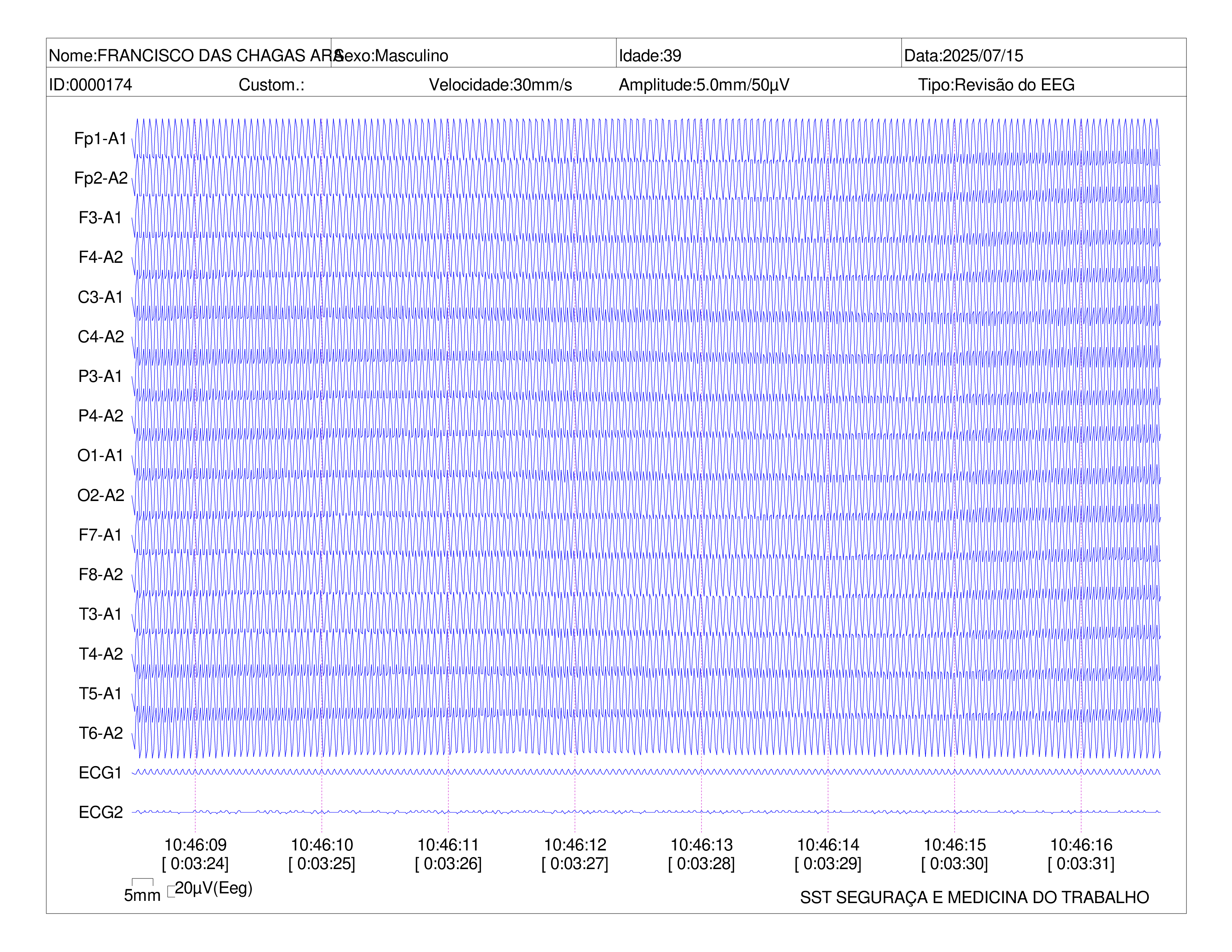1232x952 pixels.
Task: Click the Data:2025/07/15 header cell
Action: (1043, 53)
